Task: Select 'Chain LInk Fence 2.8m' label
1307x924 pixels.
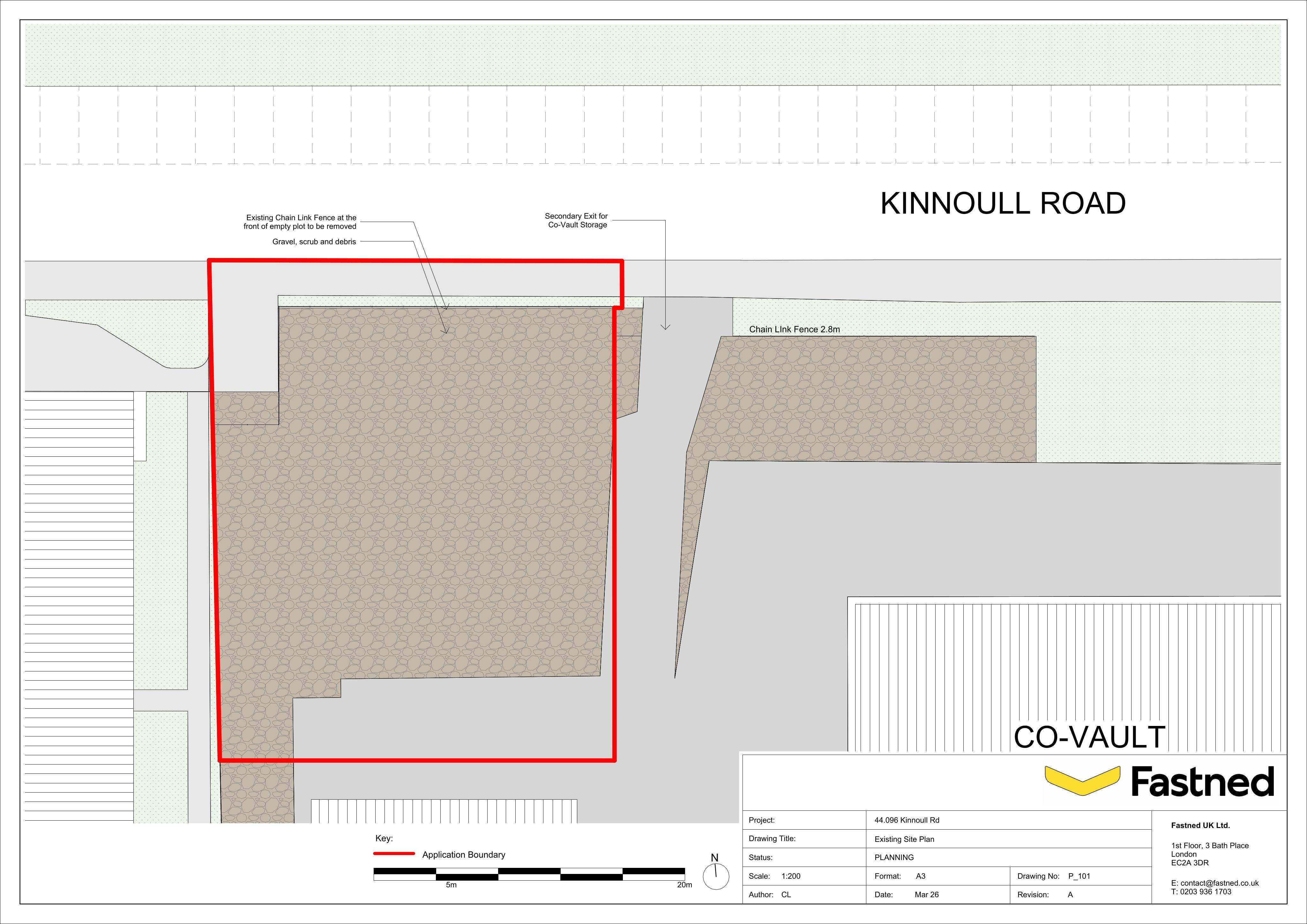Action: click(x=794, y=329)
